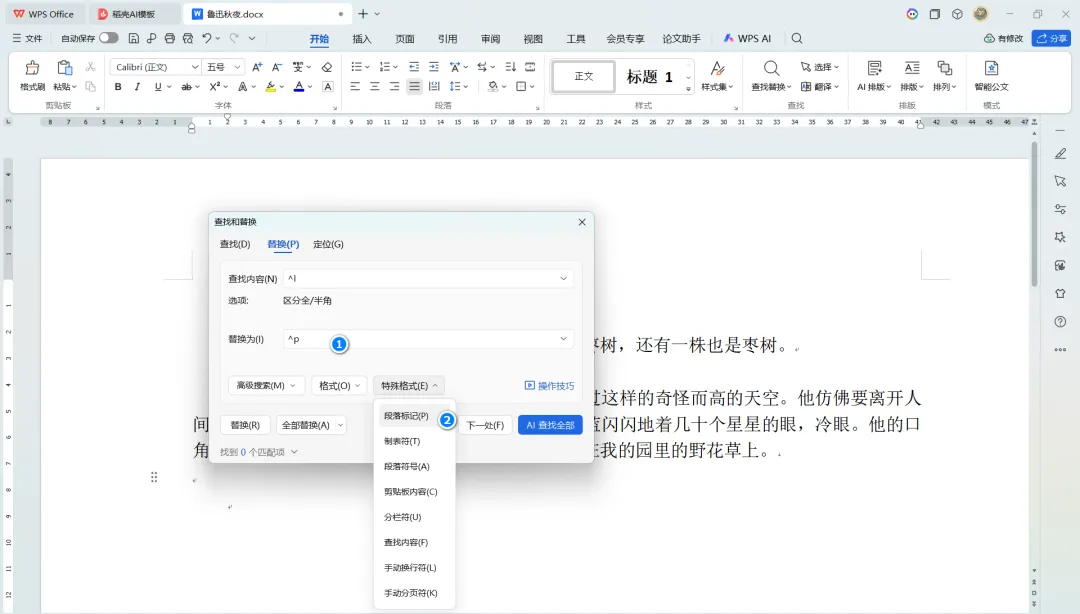1080x614 pixels.
Task: Open the Translate tool
Action: point(820,87)
